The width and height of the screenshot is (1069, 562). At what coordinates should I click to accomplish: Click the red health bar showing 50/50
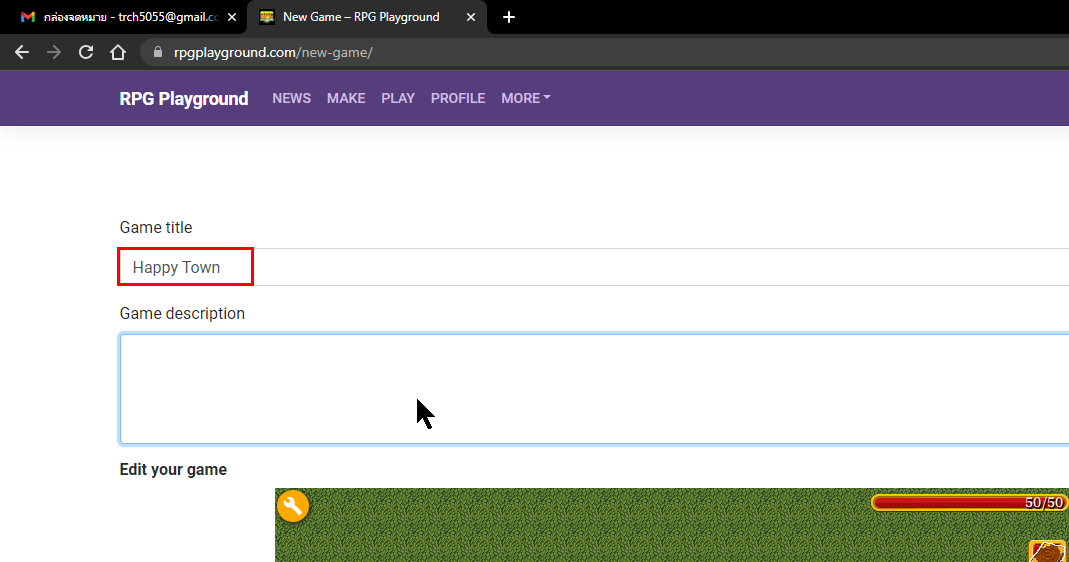[969, 503]
